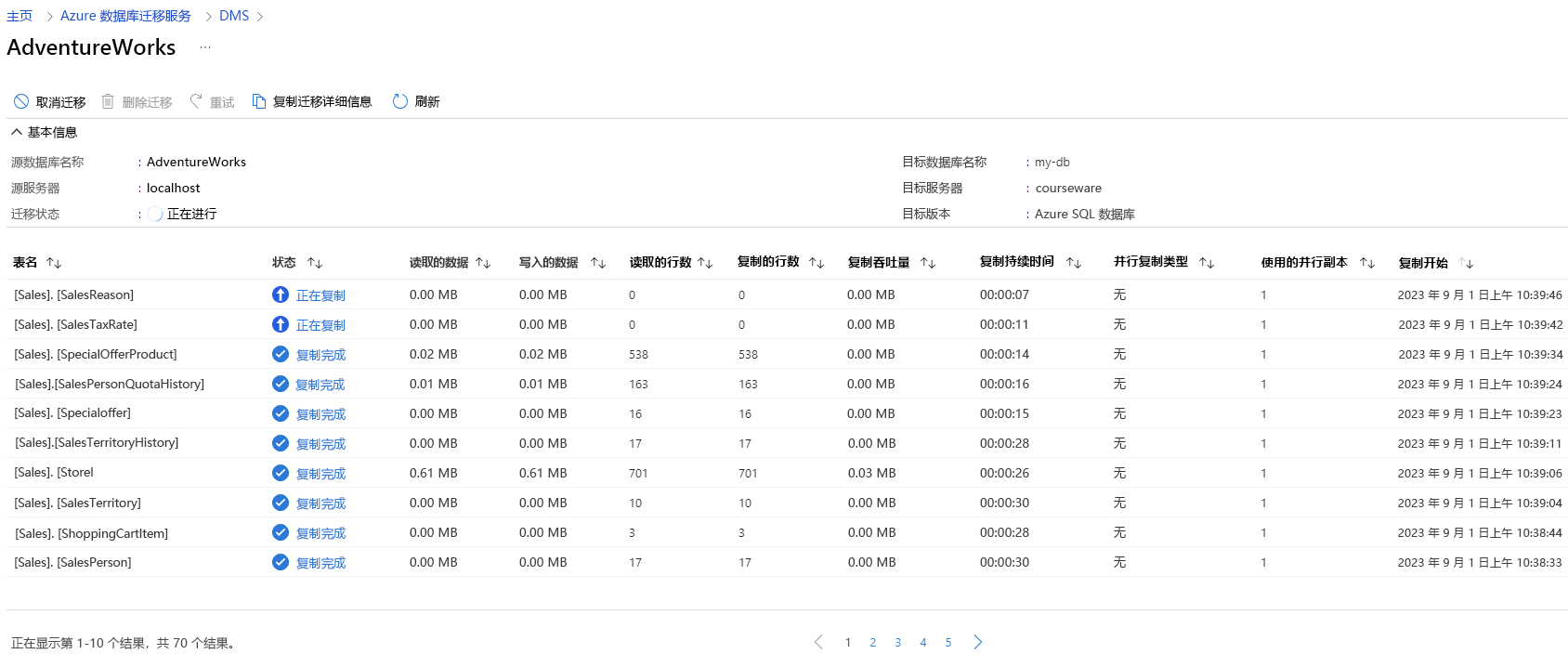Click the copying status icon for [Sales]. [SalesTaxRate]
This screenshot has width=1568, height=667.
point(281,324)
